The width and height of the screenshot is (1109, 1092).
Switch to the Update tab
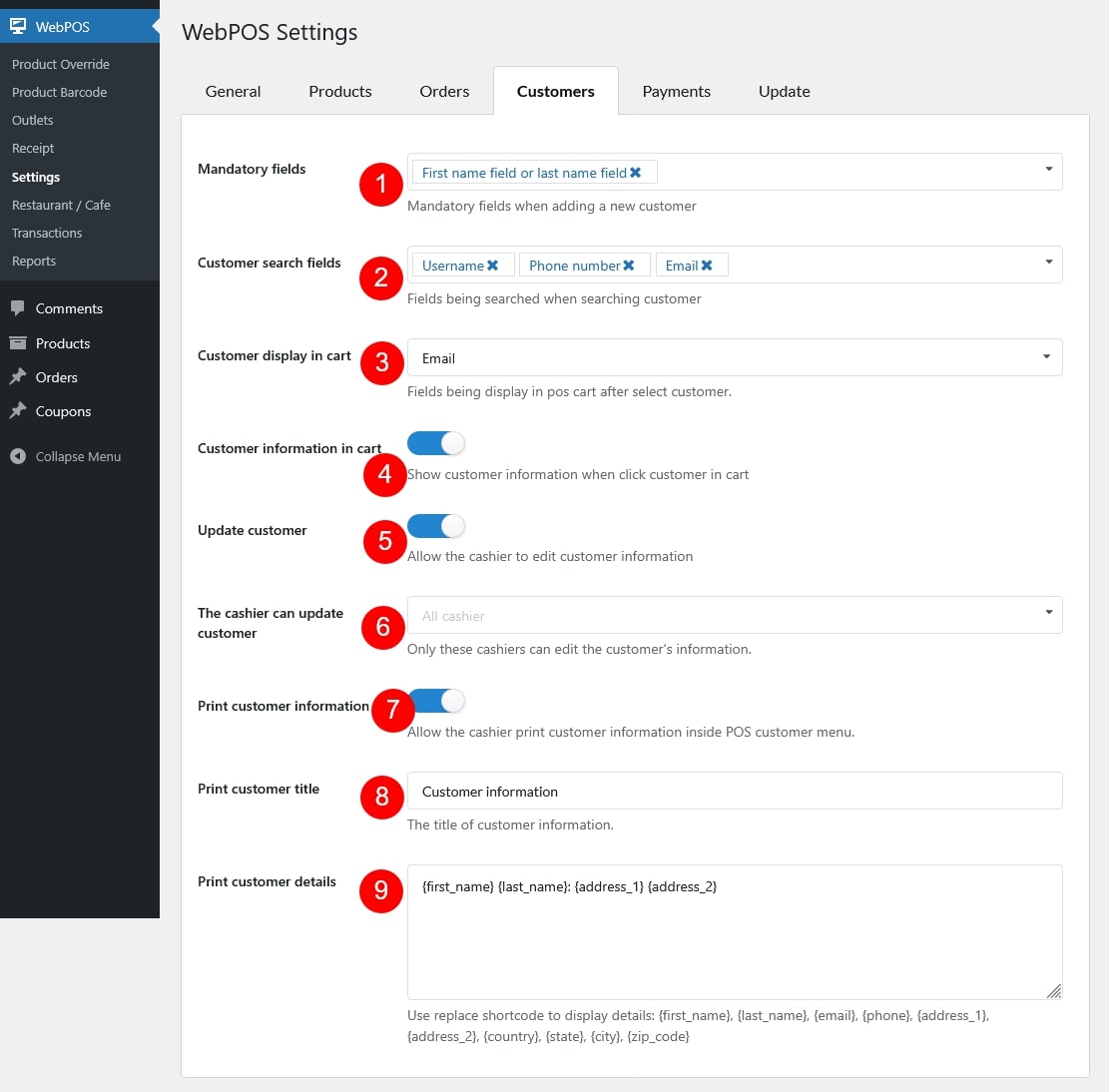(x=785, y=91)
